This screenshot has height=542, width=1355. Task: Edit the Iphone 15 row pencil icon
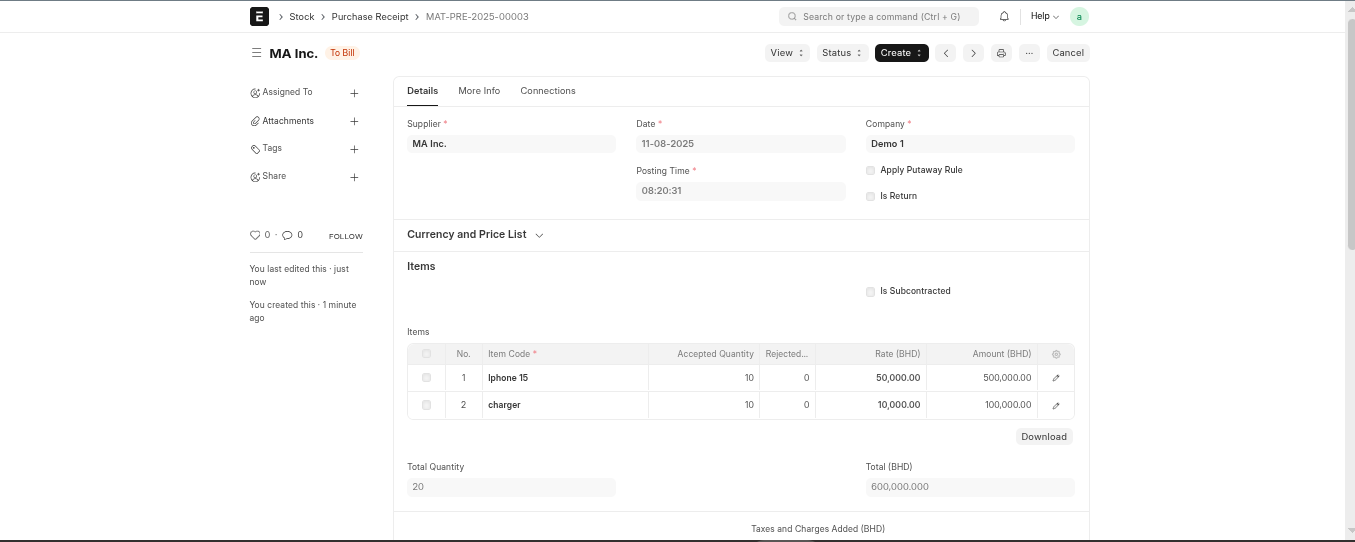(1056, 378)
